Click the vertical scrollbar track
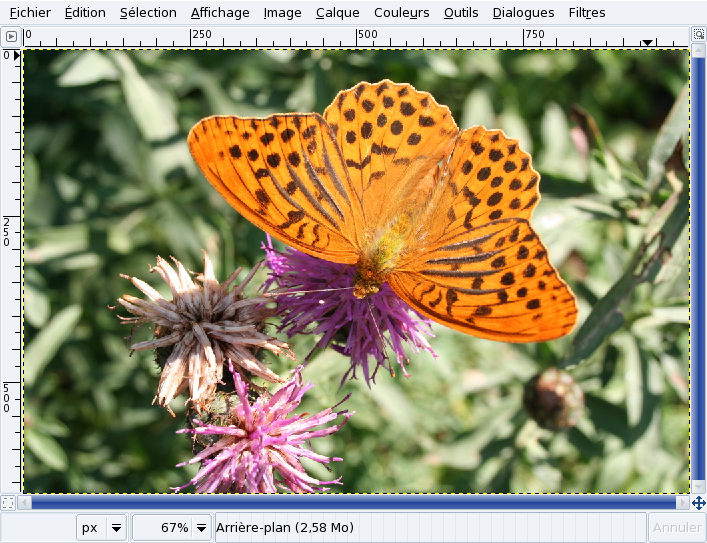The image size is (707, 543). (698, 269)
